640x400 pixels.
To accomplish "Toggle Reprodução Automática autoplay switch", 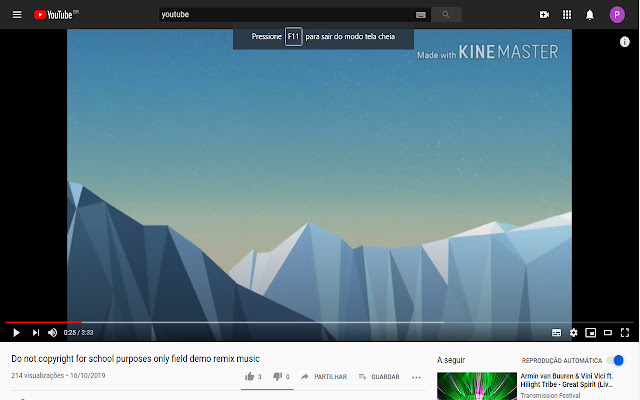I will 615,360.
